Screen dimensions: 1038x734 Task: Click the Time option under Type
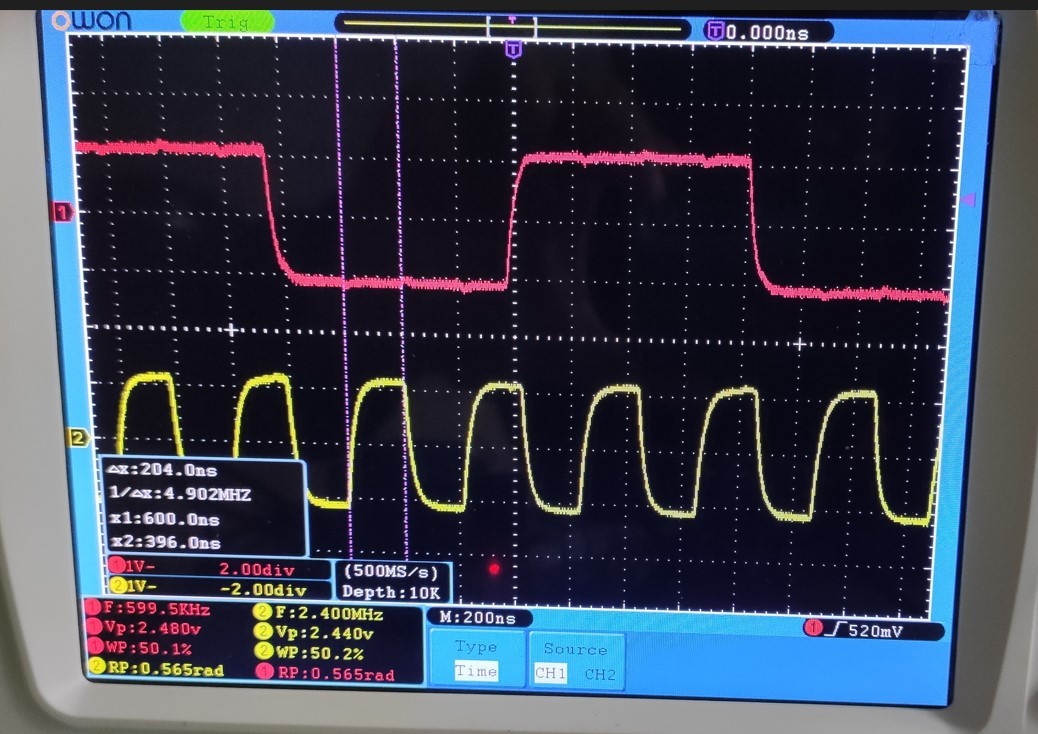pyautogui.click(x=475, y=672)
